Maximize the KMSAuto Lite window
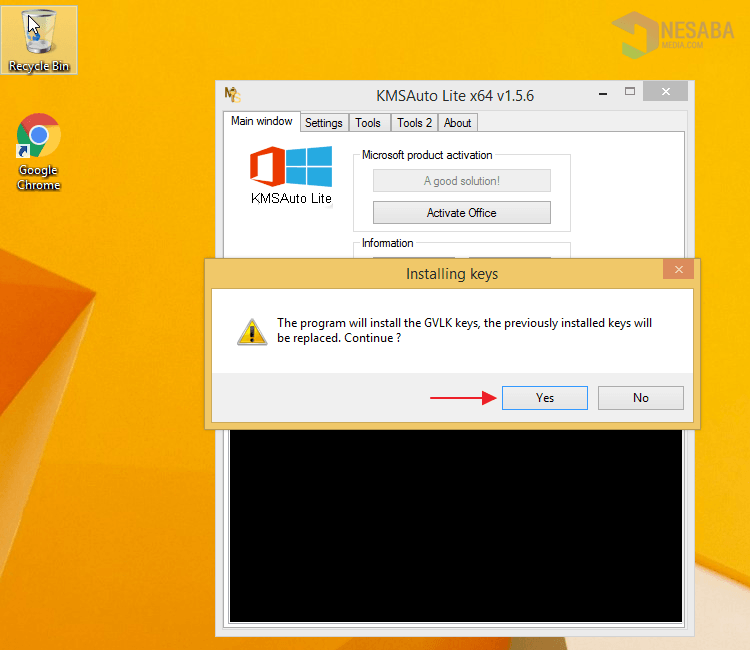Viewport: 750px width, 650px height. click(x=630, y=92)
